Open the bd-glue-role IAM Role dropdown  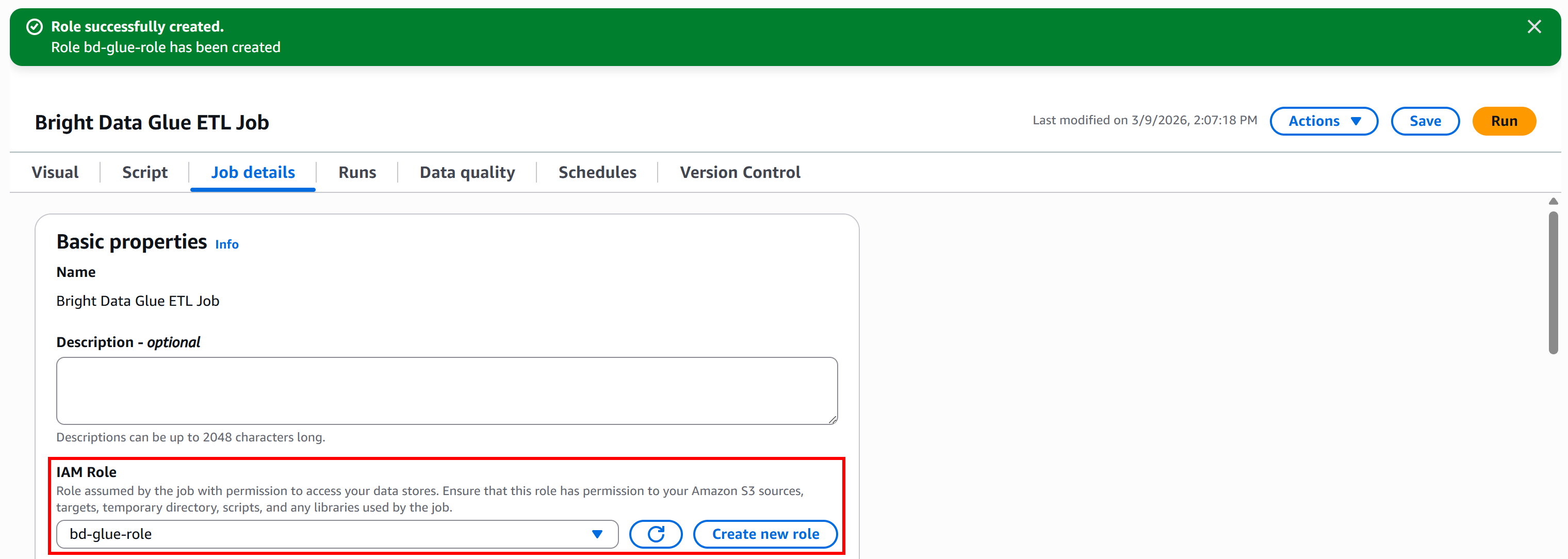pos(337,534)
